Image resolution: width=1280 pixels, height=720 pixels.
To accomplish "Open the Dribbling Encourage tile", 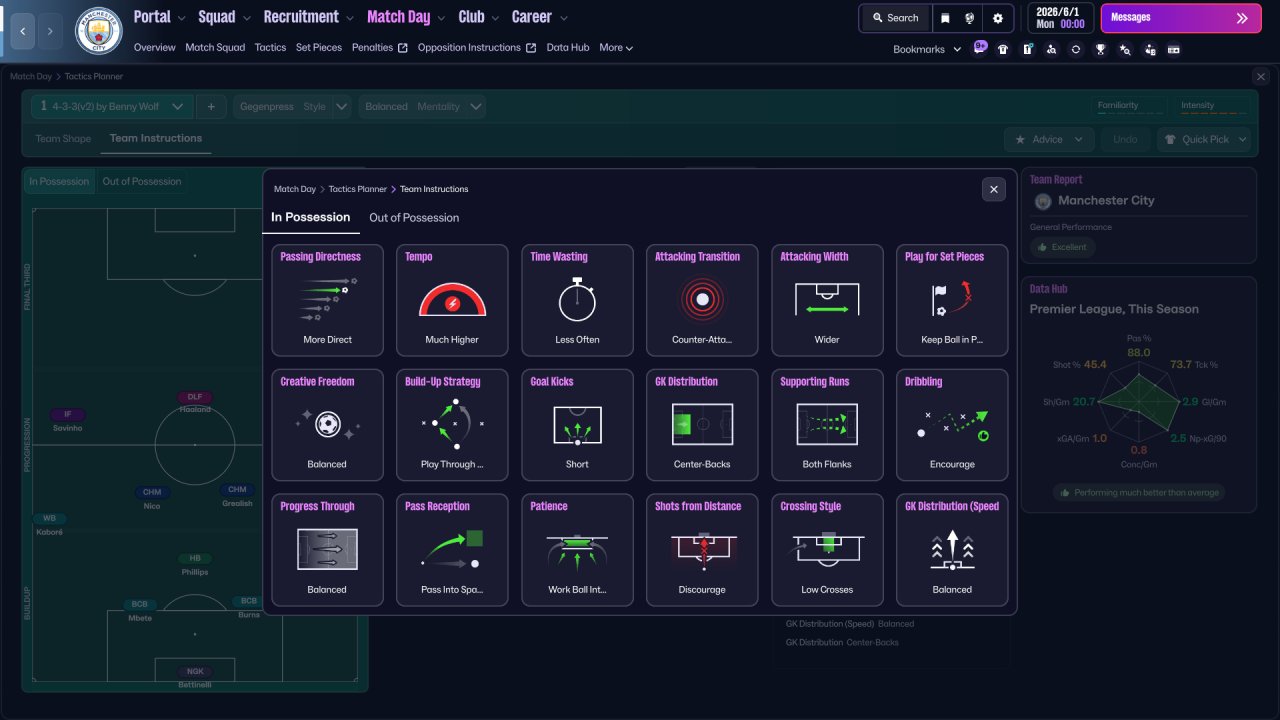I will (x=952, y=425).
